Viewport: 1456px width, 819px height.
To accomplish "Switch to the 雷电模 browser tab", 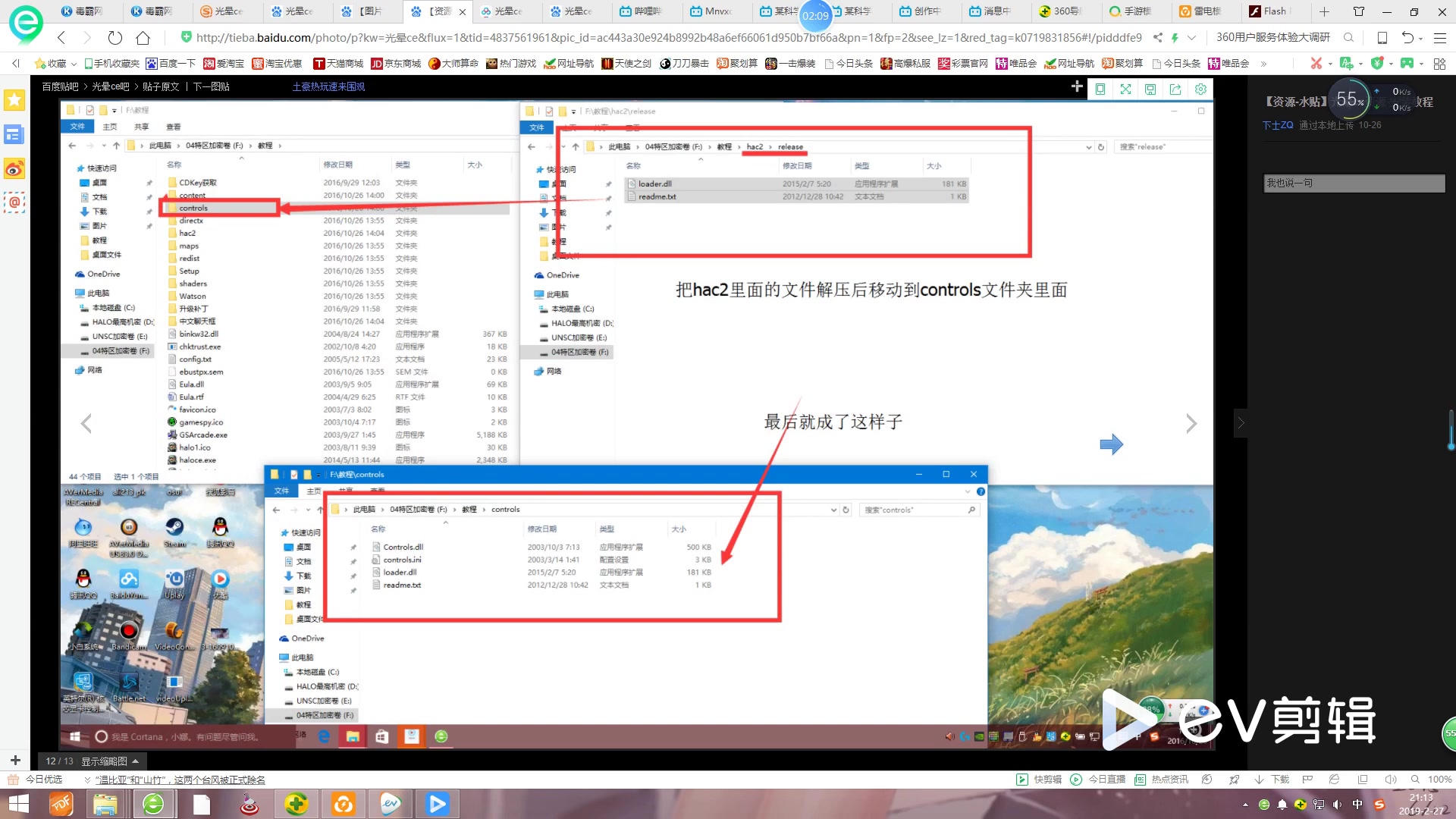I will click(1206, 11).
